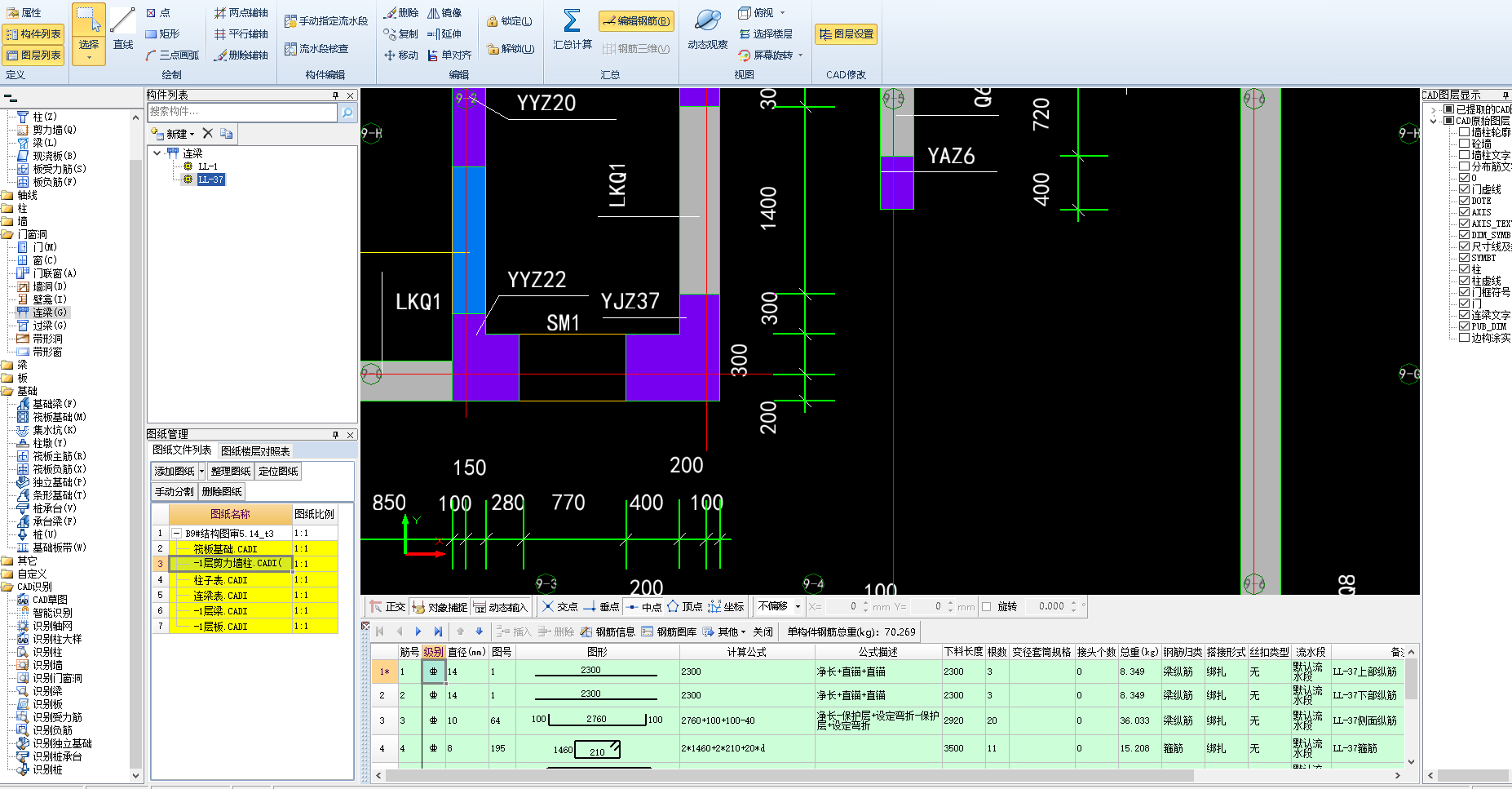
Task: Open 钢筋图库 rebar library
Action: click(669, 632)
